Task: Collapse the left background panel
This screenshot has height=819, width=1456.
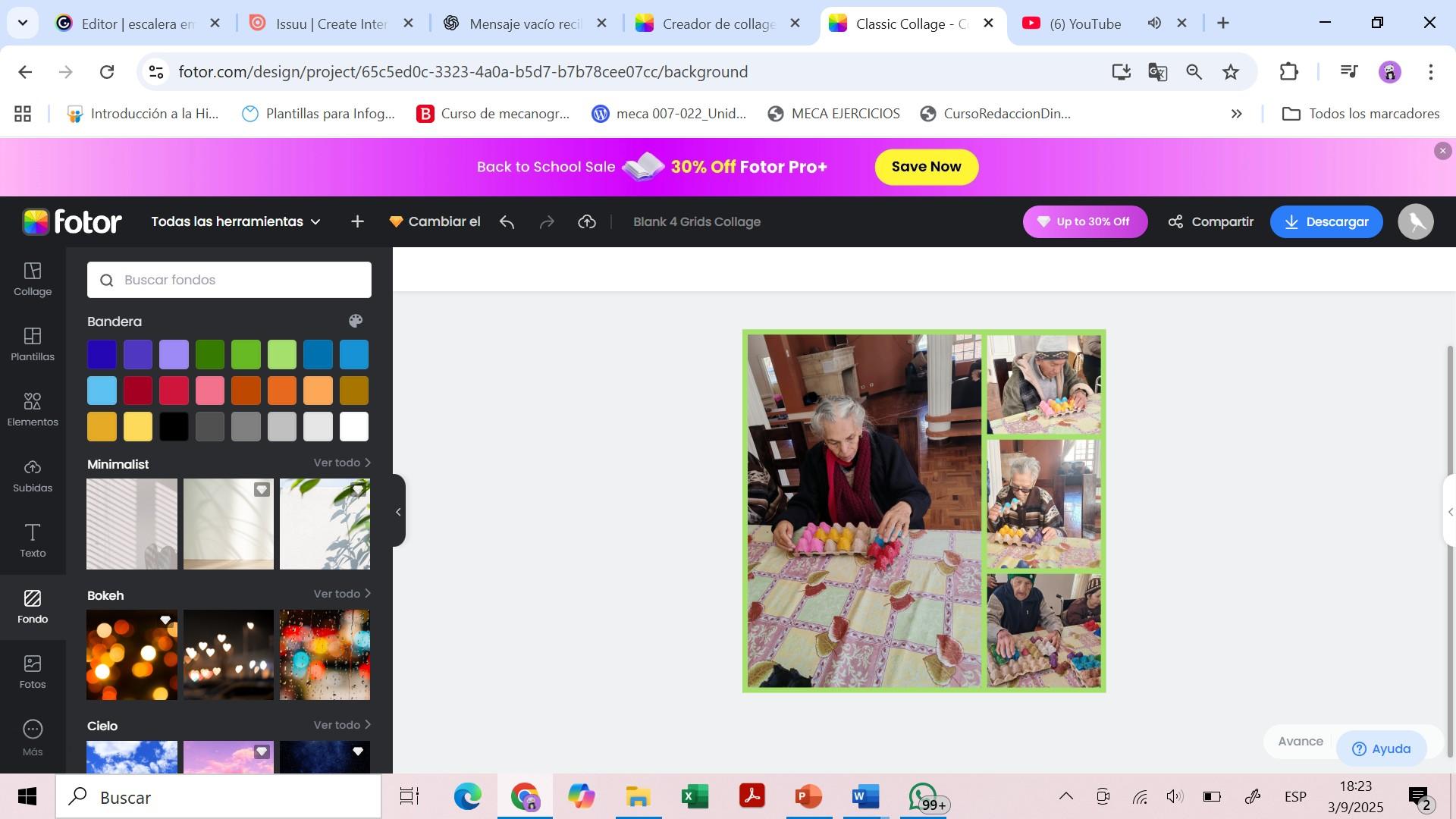Action: pos(398,512)
